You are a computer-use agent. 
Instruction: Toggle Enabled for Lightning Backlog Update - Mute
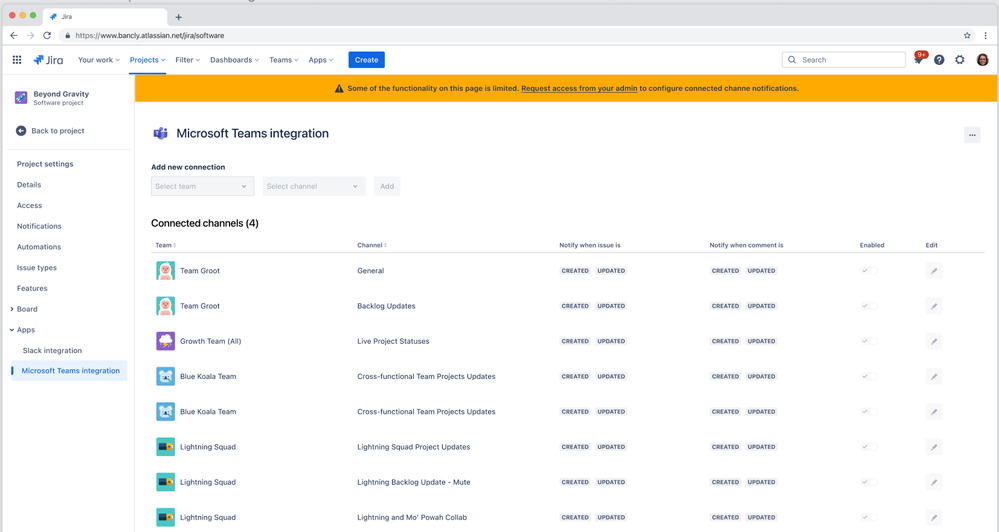869,482
